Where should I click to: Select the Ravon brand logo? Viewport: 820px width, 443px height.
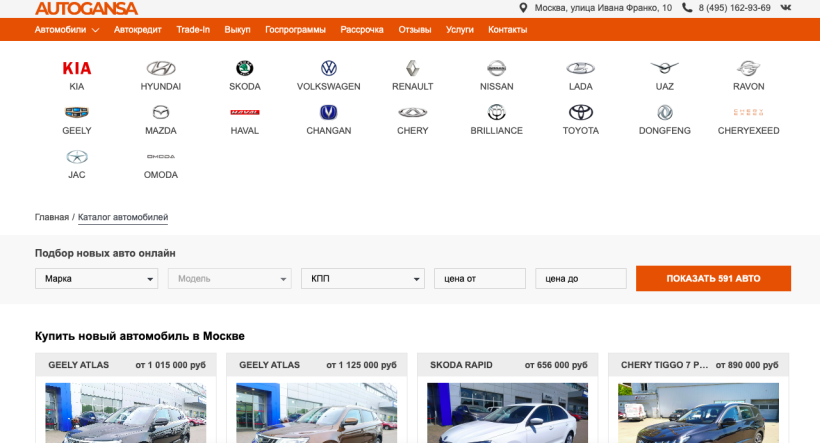pyautogui.click(x=748, y=68)
